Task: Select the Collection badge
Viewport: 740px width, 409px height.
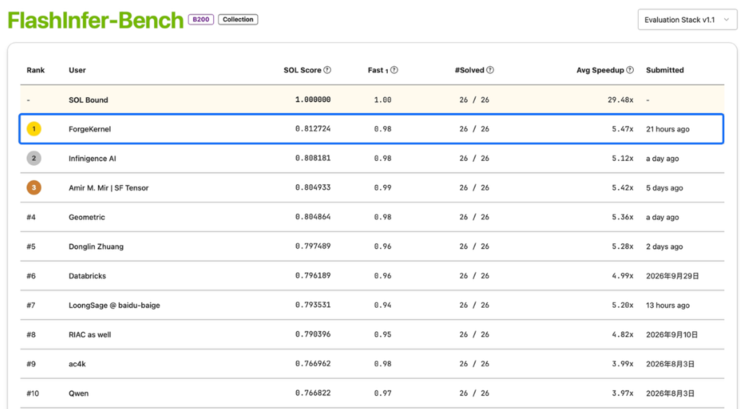Action: tap(238, 19)
